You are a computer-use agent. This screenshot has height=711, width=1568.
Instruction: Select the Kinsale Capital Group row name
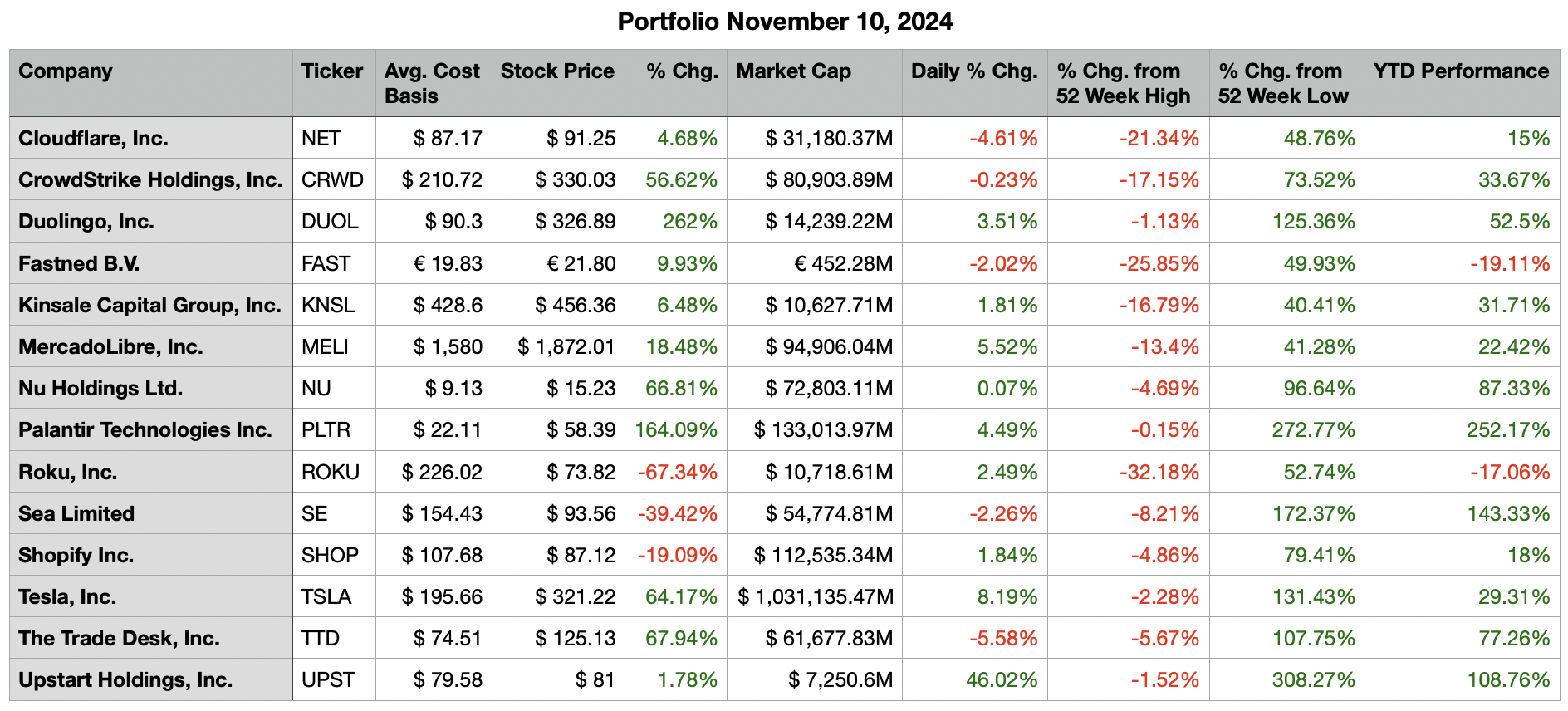pos(149,306)
